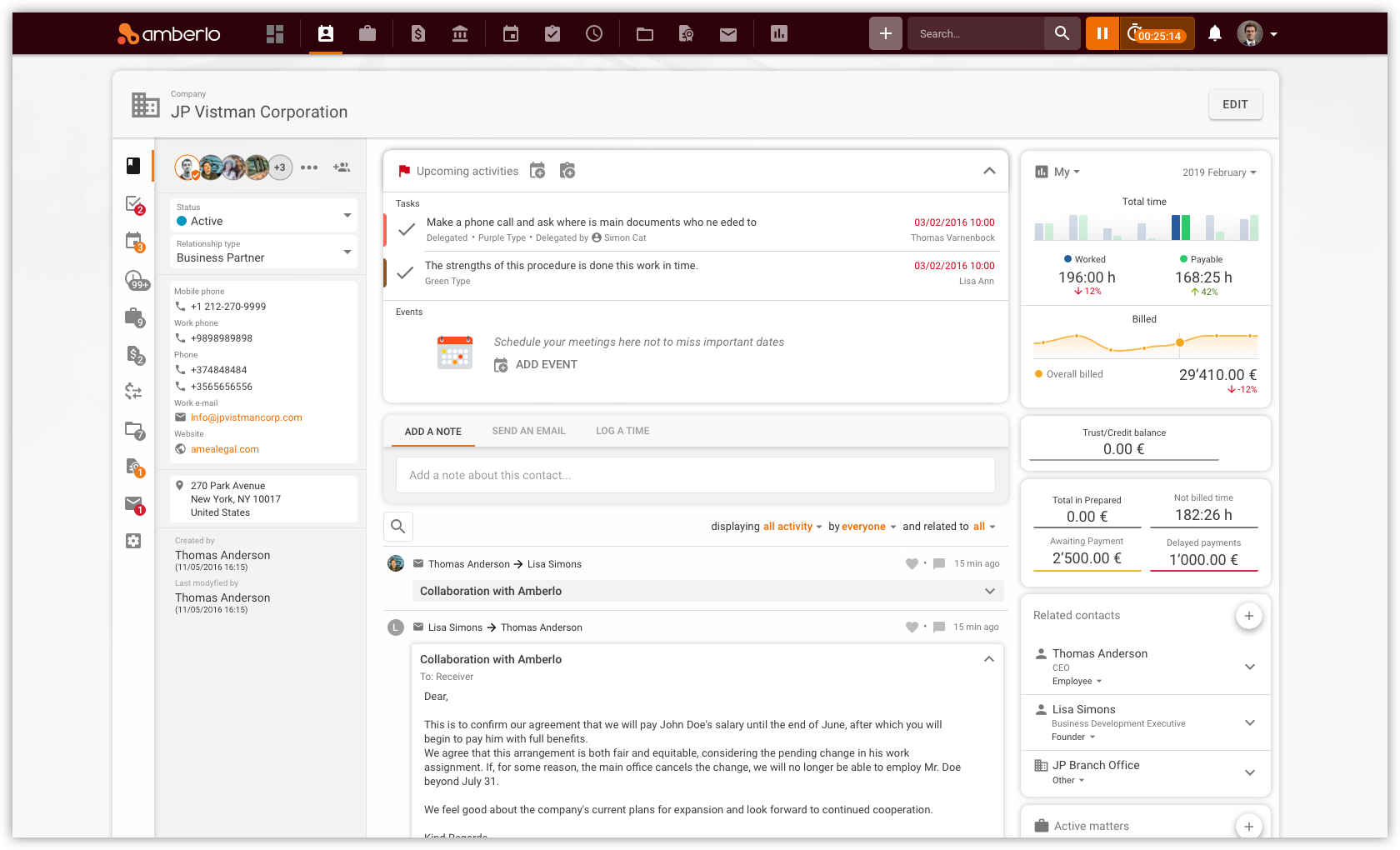Click the Search text field in top bar
1400x850 pixels.
click(x=976, y=33)
